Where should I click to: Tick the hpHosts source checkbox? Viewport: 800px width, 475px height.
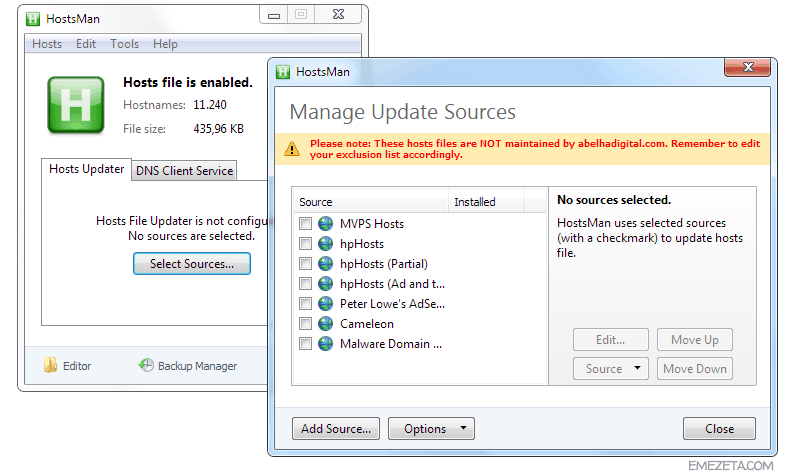305,243
